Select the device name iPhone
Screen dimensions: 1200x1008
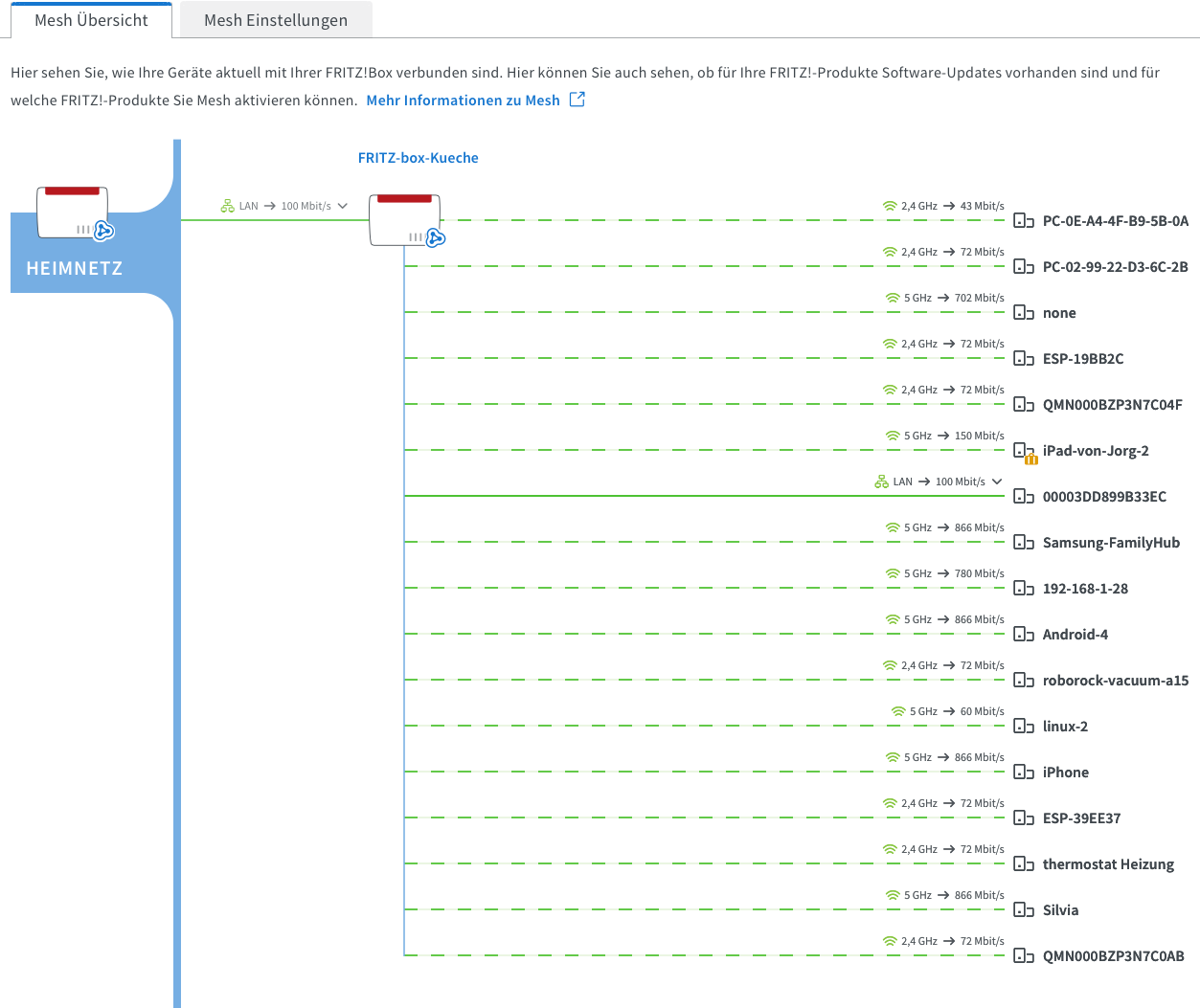1066,773
